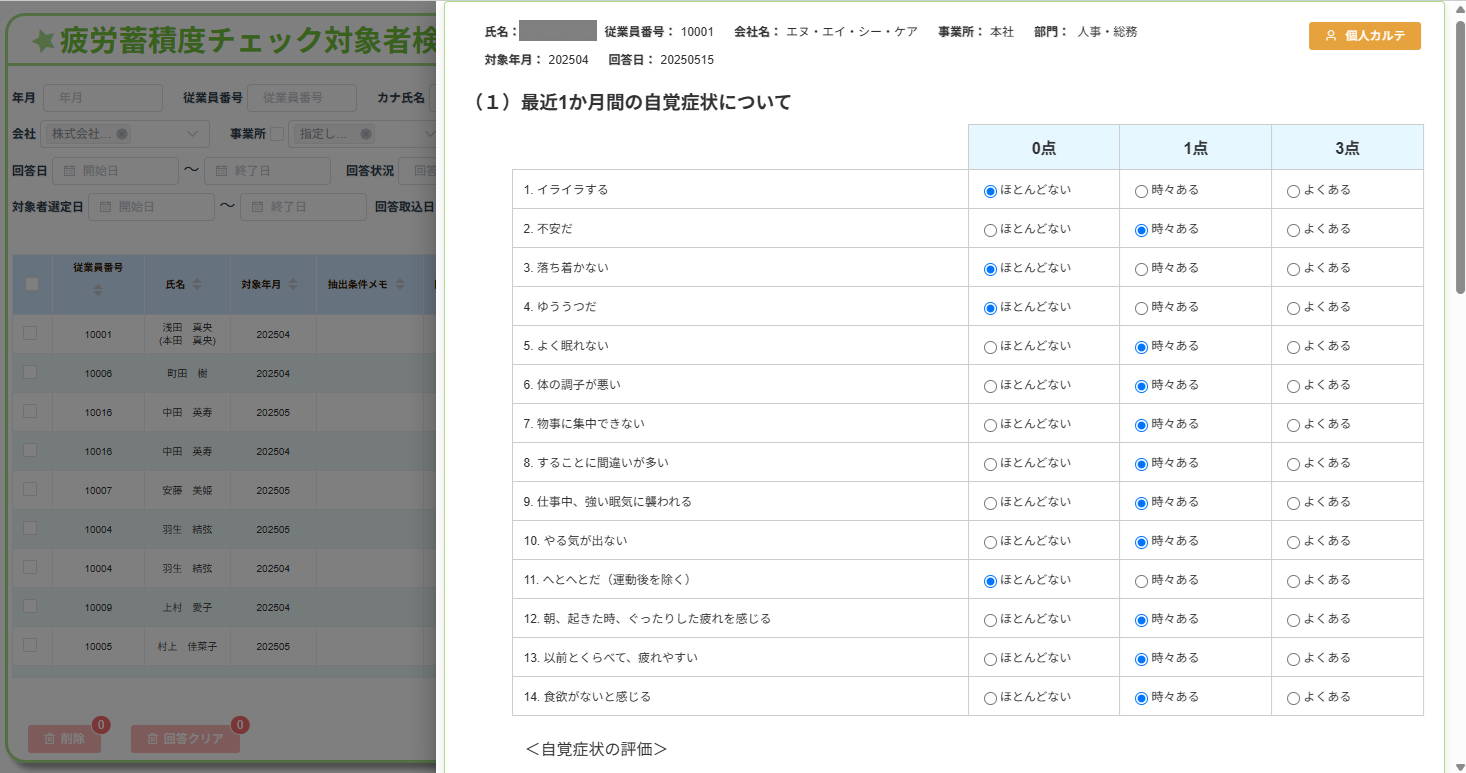This screenshot has width=1466, height=773.
Task: Select よくある for 8. することに間違いが多い
Action: point(1293,464)
